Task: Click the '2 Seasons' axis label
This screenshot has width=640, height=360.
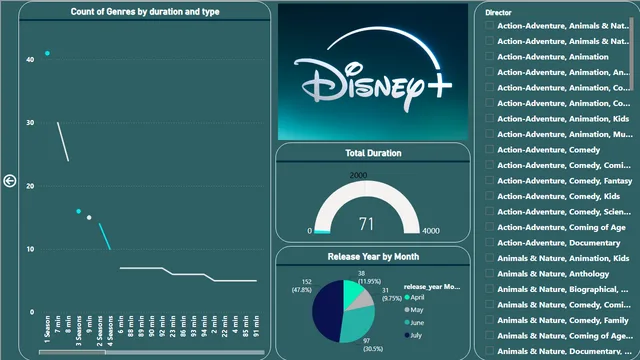Action: [100, 331]
